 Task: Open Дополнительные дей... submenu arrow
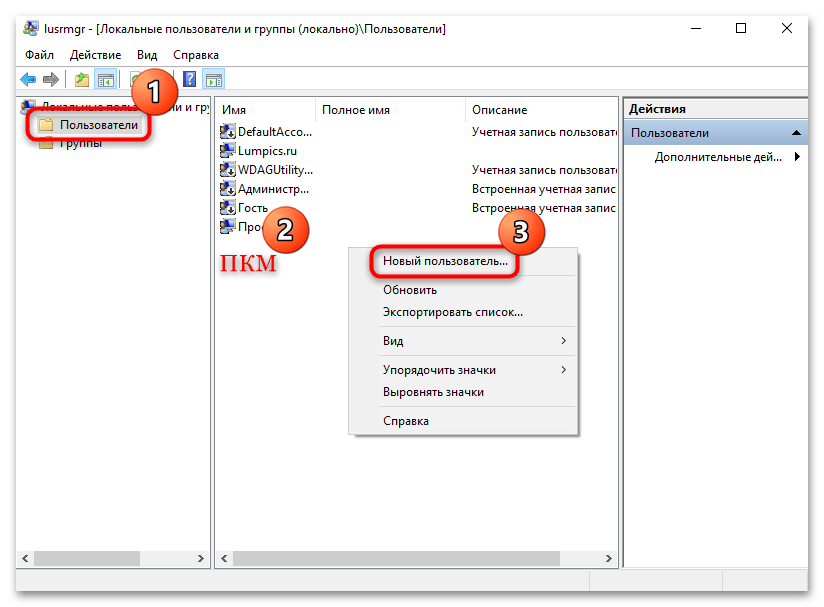(797, 157)
